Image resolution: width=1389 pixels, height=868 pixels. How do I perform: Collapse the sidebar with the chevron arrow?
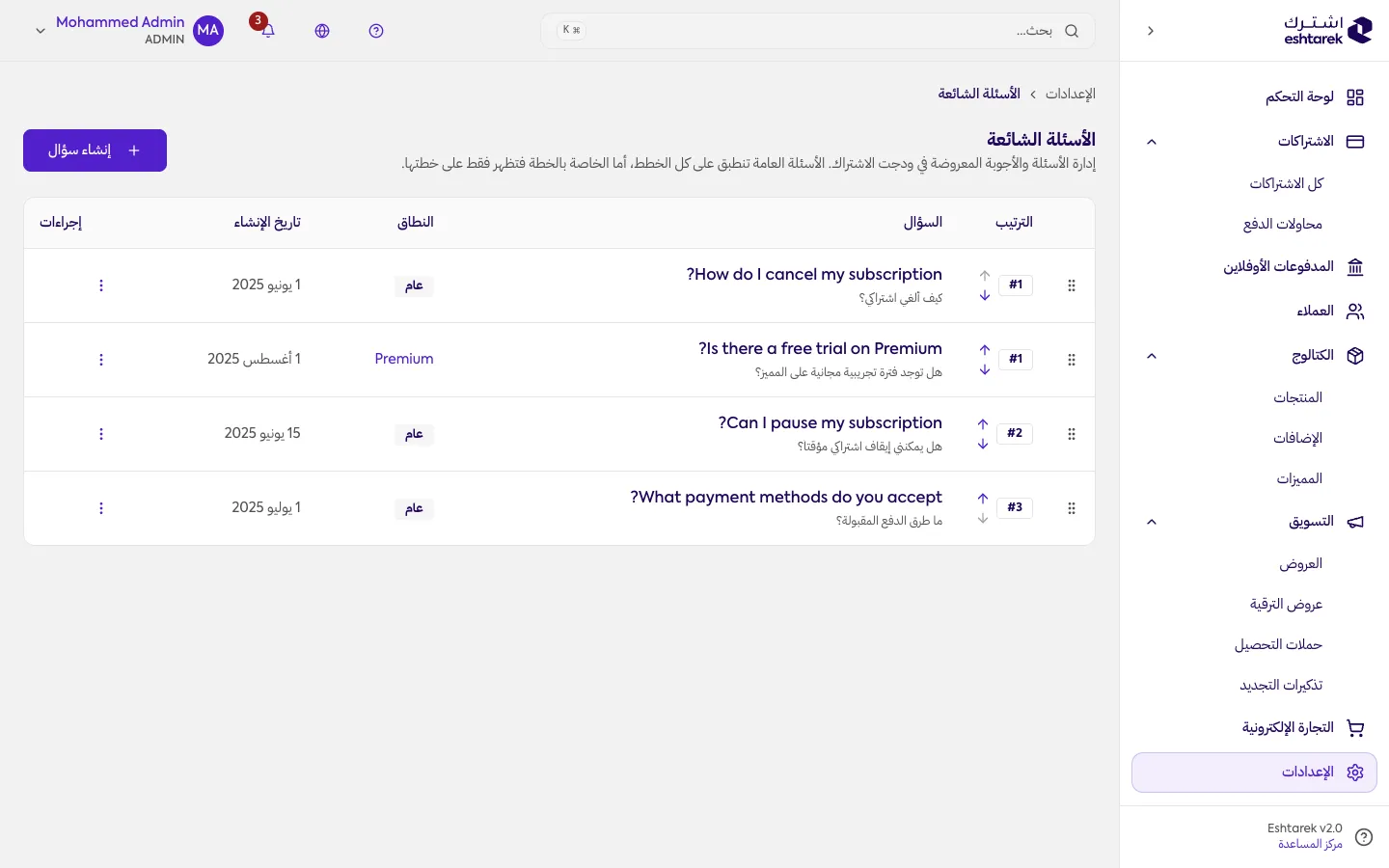(x=1151, y=31)
